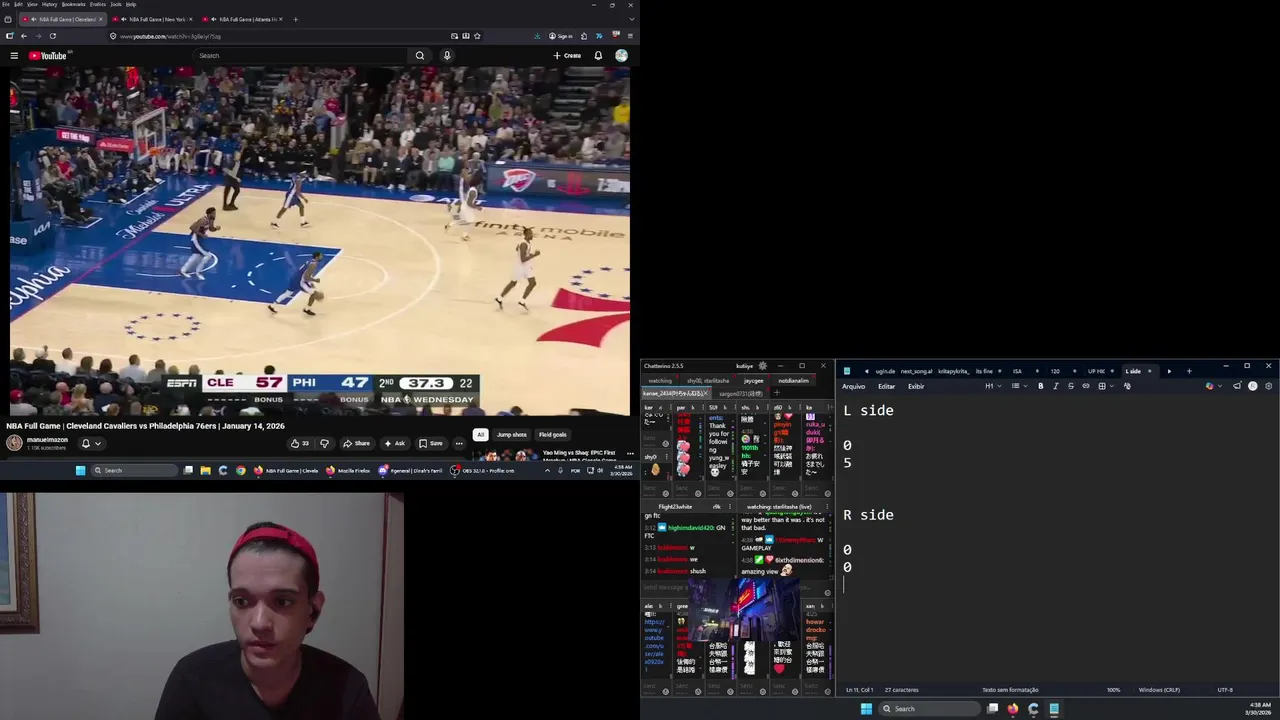Open the Firefox application menu
Viewport: 1280px width, 720px height.
tap(630, 36)
